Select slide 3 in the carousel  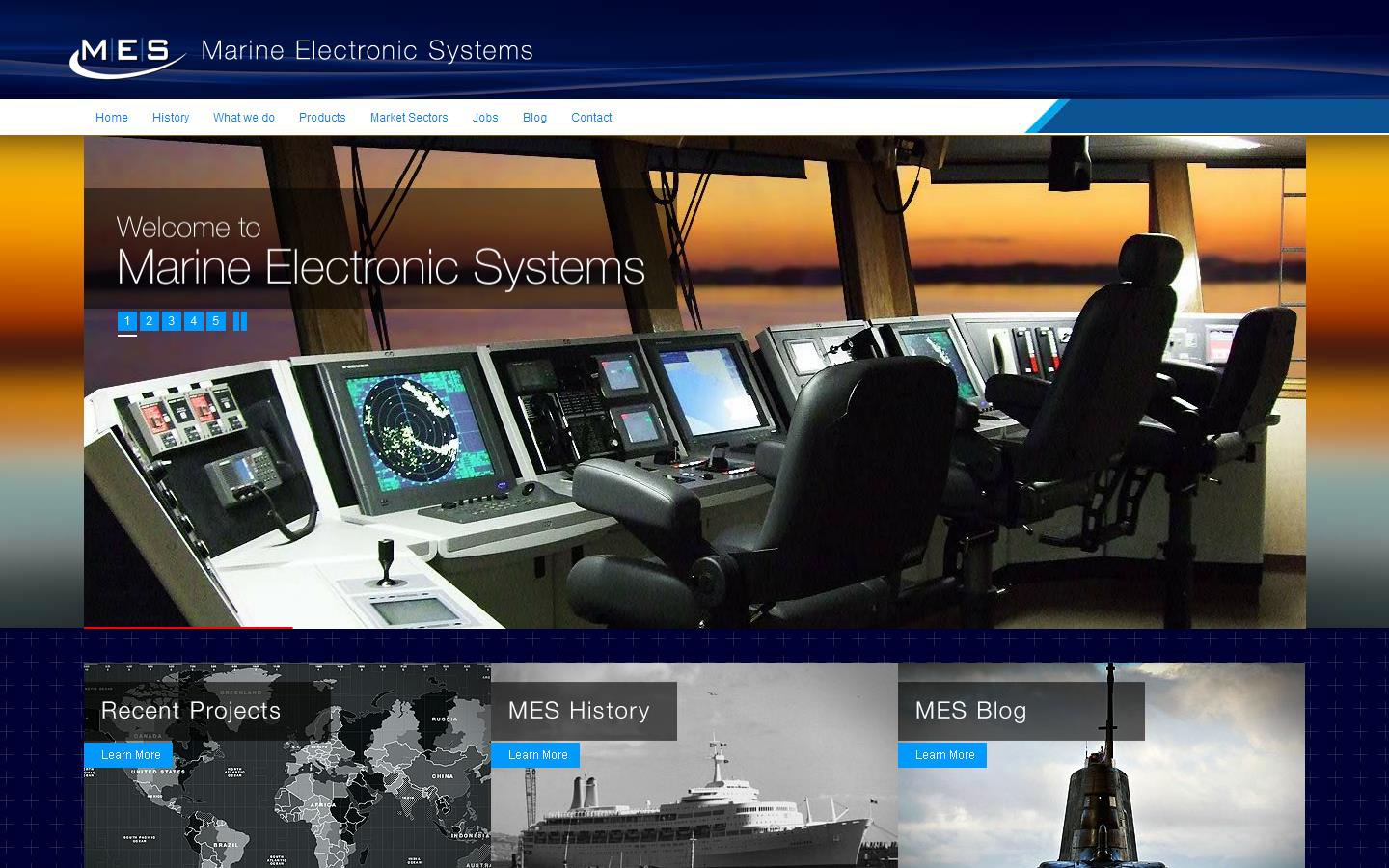[x=171, y=321]
